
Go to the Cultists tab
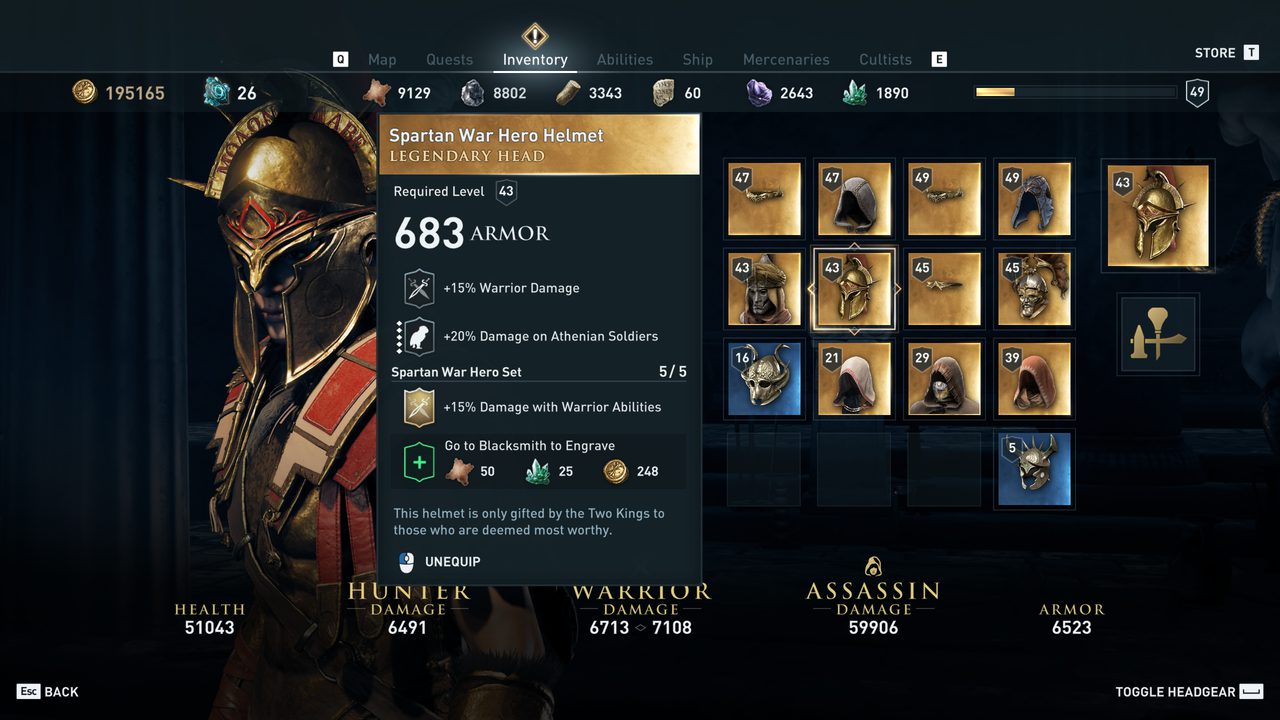(x=885, y=60)
